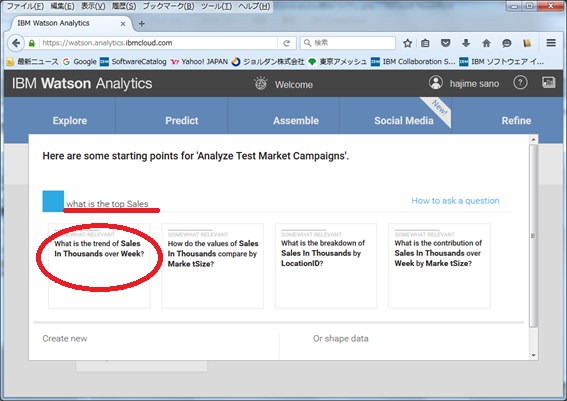Click the browser 検索 search box
The image size is (567, 401).
pyautogui.click(x=348, y=43)
